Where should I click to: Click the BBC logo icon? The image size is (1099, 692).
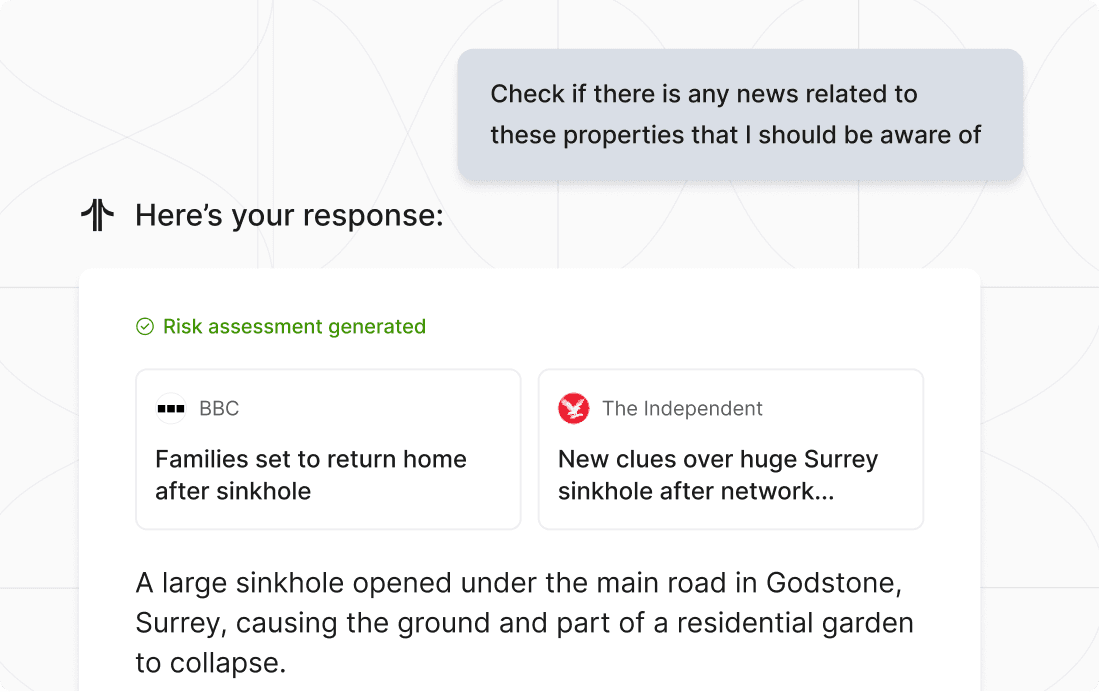pyautogui.click(x=171, y=408)
